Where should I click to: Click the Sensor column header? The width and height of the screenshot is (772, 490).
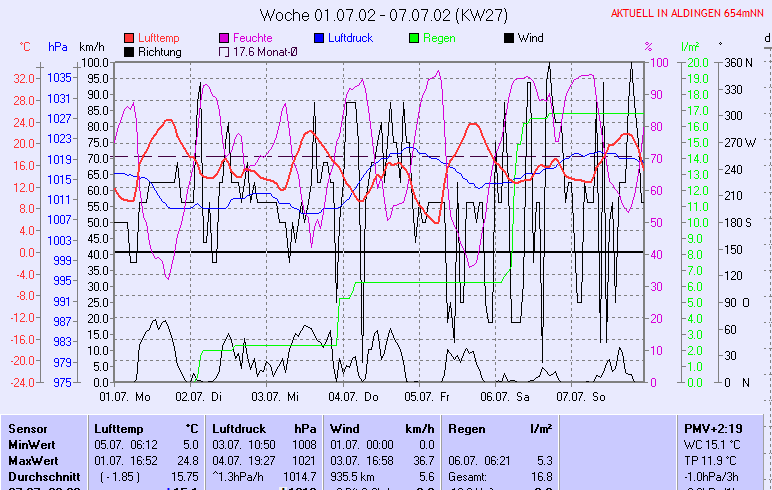pyautogui.click(x=28, y=428)
